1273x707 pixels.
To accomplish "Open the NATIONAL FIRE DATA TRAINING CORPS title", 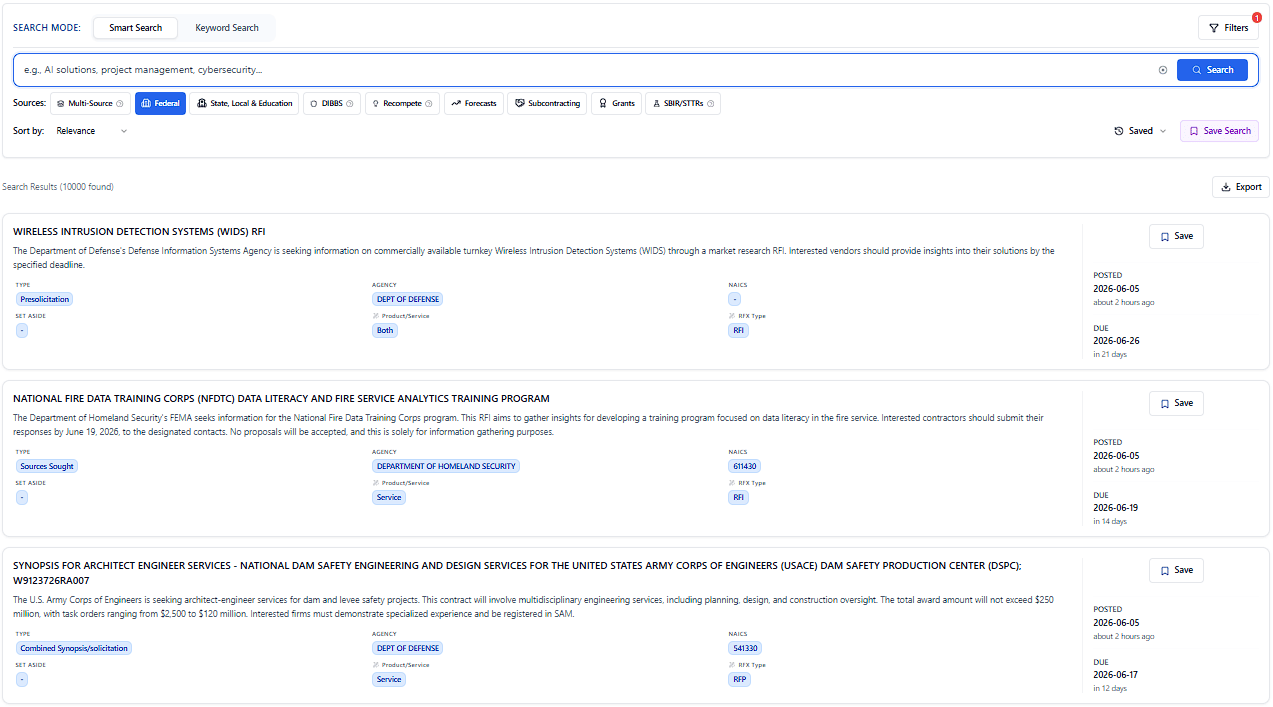I will (281, 399).
